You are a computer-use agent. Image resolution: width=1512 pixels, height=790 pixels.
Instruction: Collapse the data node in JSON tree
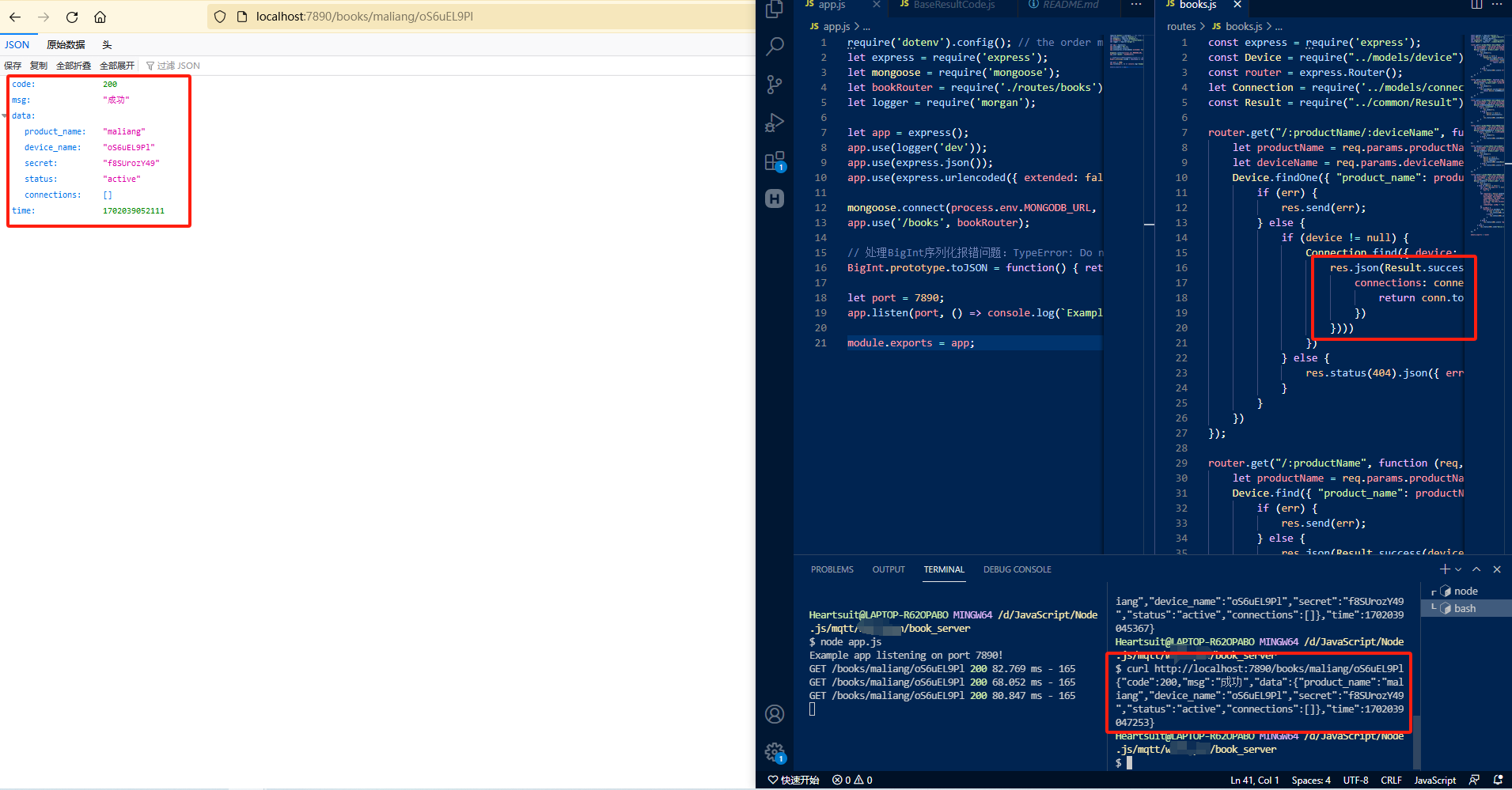[x=6, y=115]
